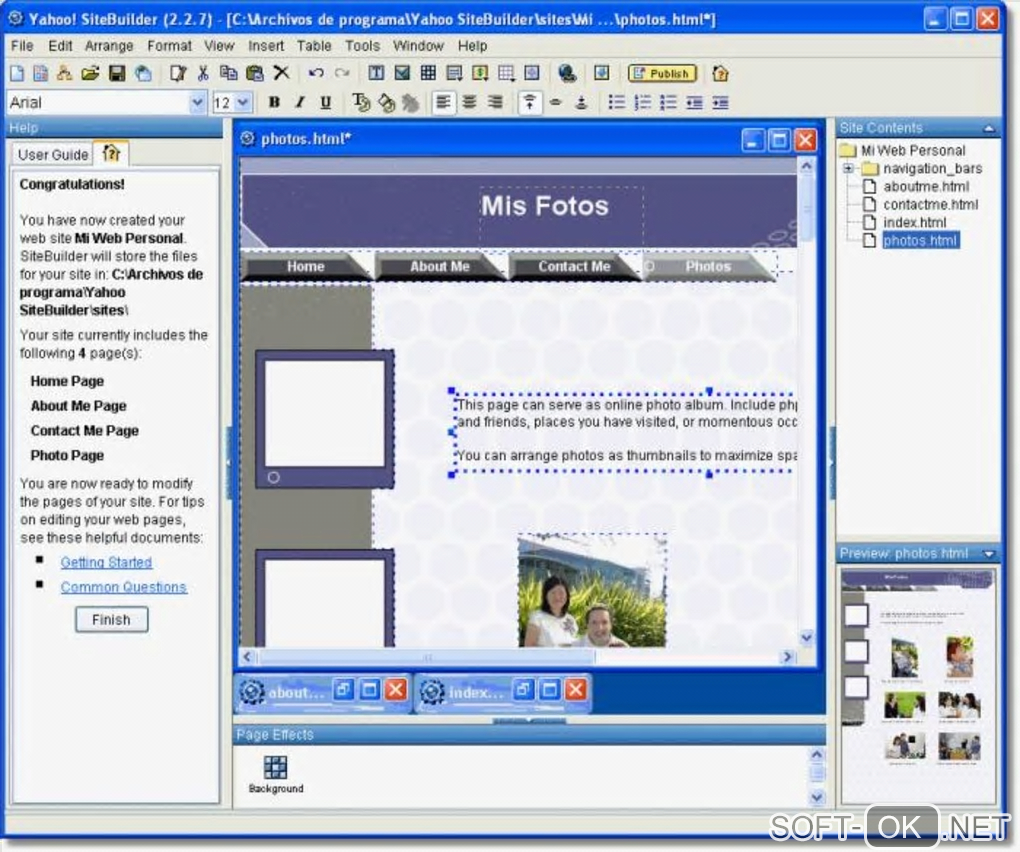Click the Finish button
This screenshot has height=852, width=1020.
[x=111, y=620]
